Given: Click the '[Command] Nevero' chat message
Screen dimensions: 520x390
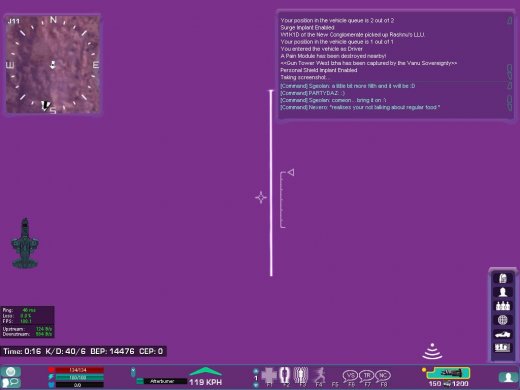Looking at the screenshot, I should click(x=360, y=107).
